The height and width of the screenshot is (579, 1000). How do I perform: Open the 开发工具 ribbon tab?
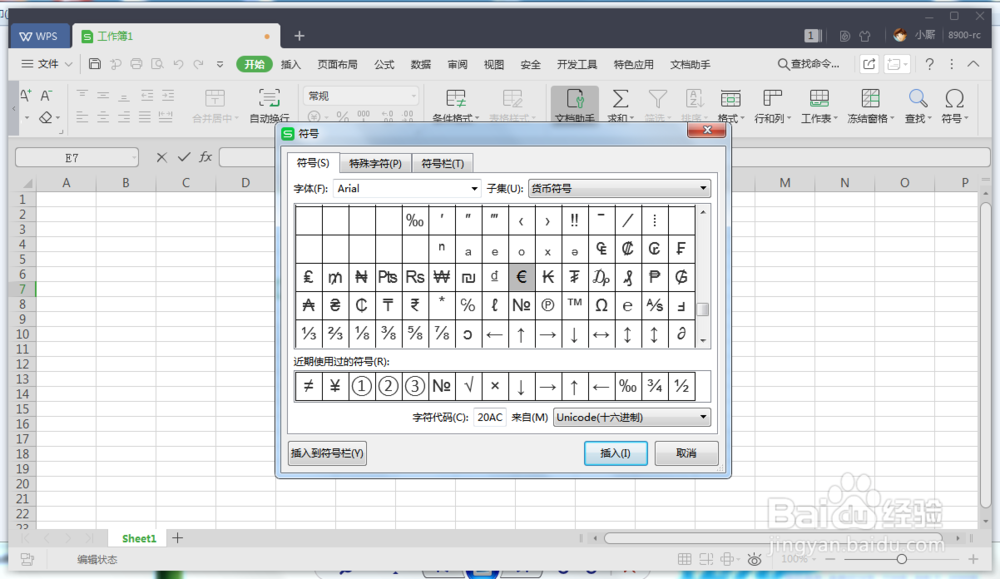[577, 64]
